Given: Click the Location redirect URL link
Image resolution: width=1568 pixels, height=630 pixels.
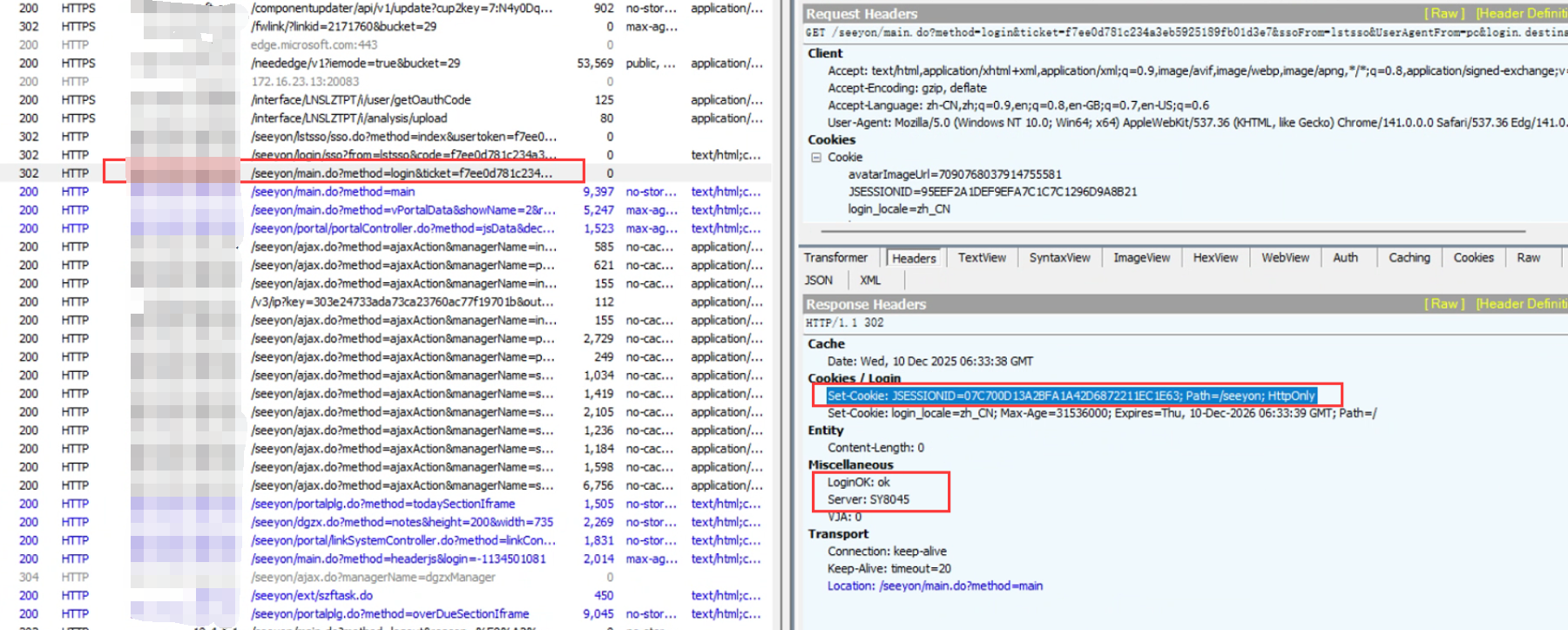Looking at the screenshot, I should (x=961, y=586).
